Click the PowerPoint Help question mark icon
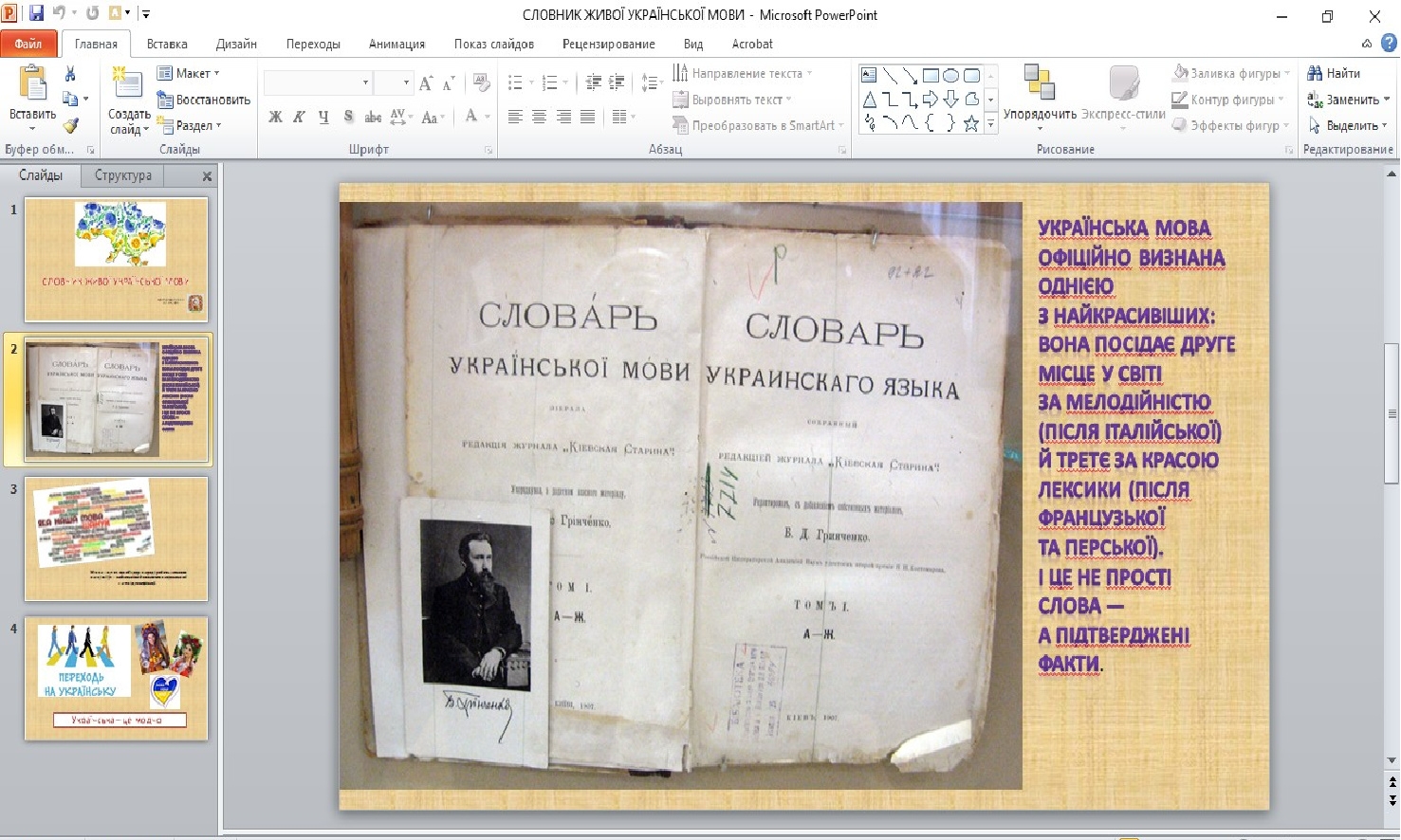The height and width of the screenshot is (840, 1401). tap(1389, 43)
